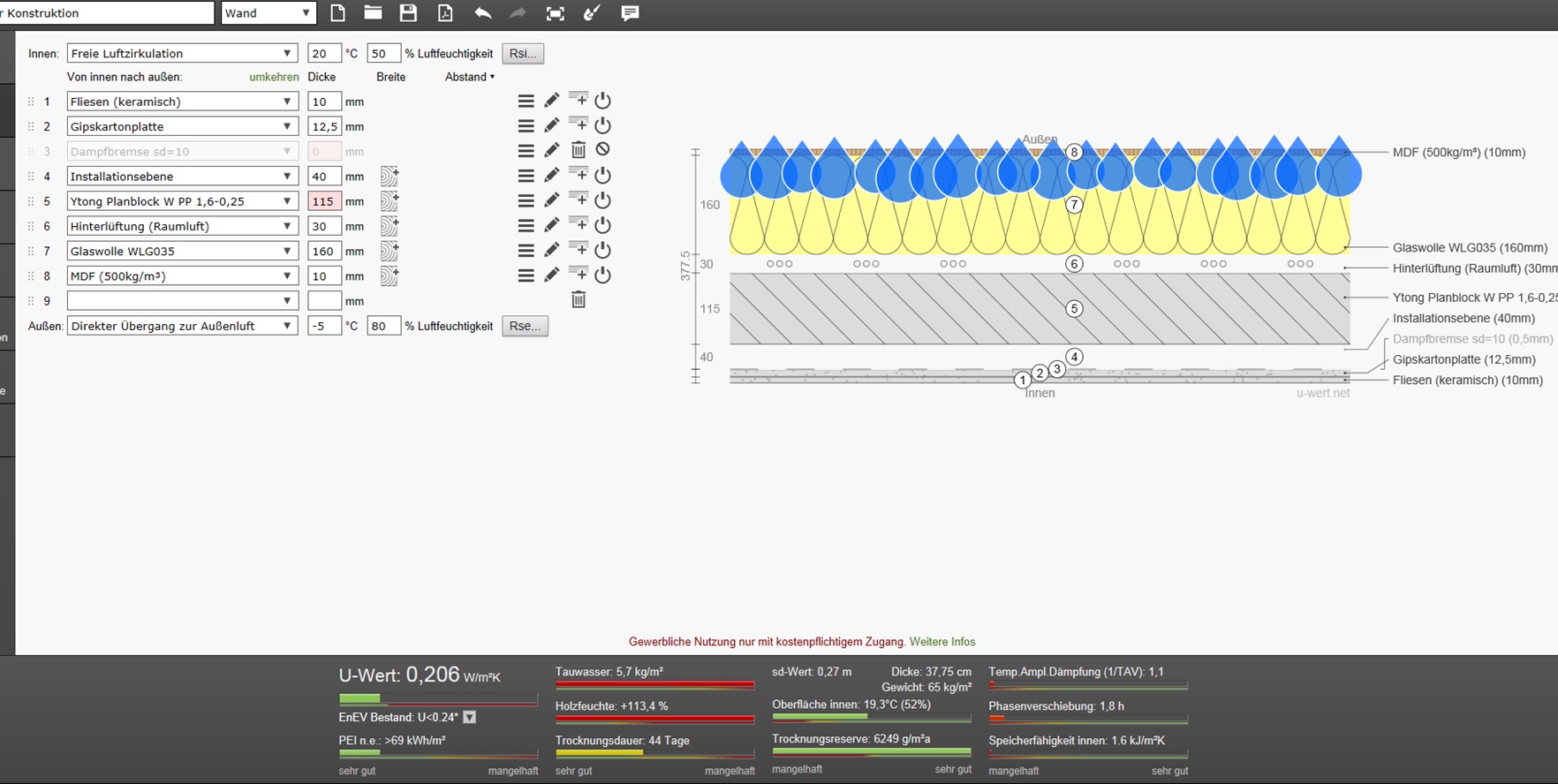1558x784 pixels.
Task: Open the Wand component type dropdown
Action: 268,13
